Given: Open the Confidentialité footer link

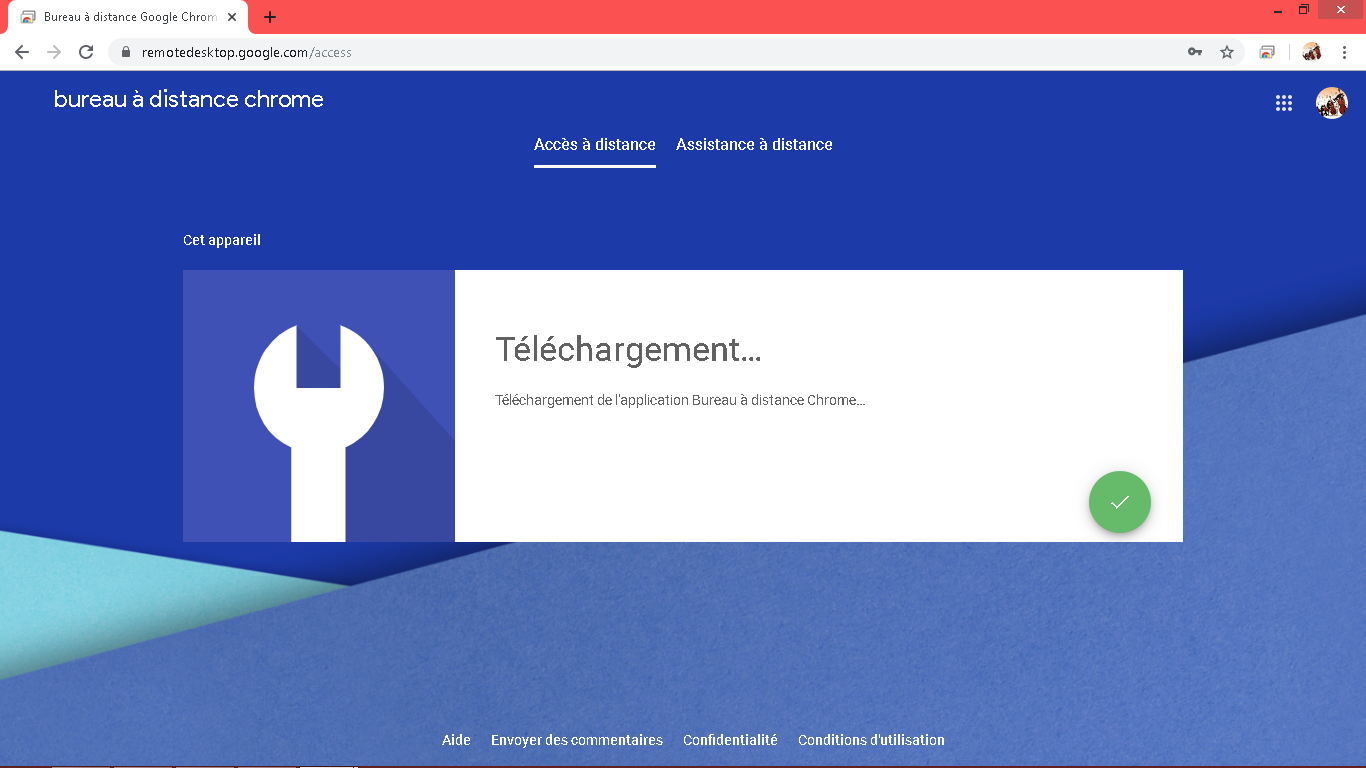Looking at the screenshot, I should point(730,740).
